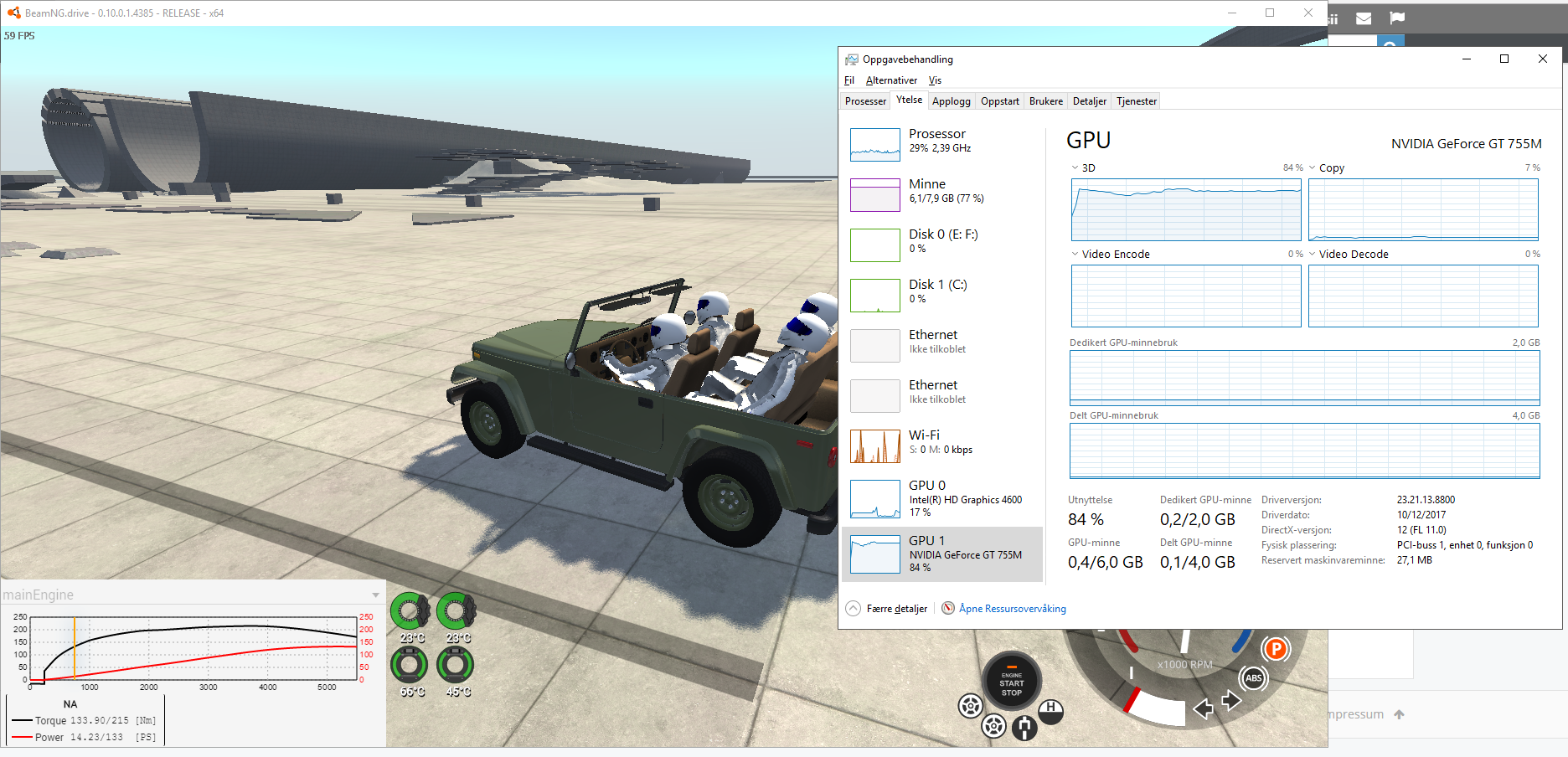This screenshot has height=757, width=1568.
Task: Expand the 3D engine graph selector
Action: pos(1075,167)
